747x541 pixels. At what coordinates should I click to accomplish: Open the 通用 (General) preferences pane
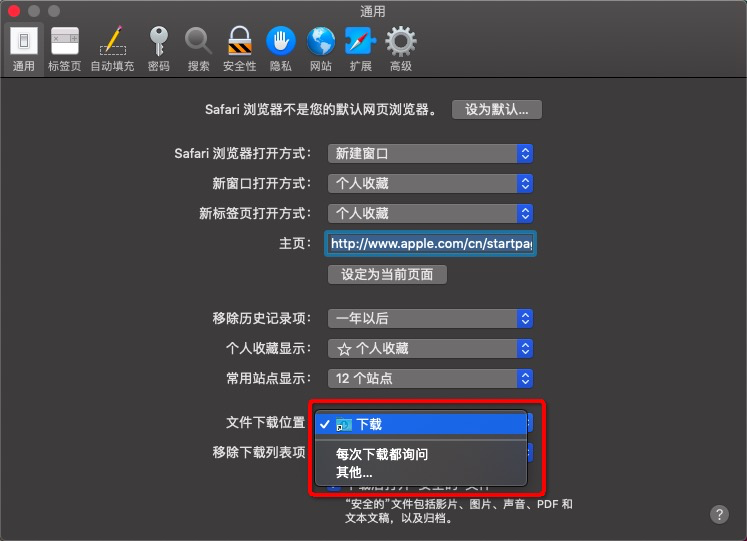[23, 50]
